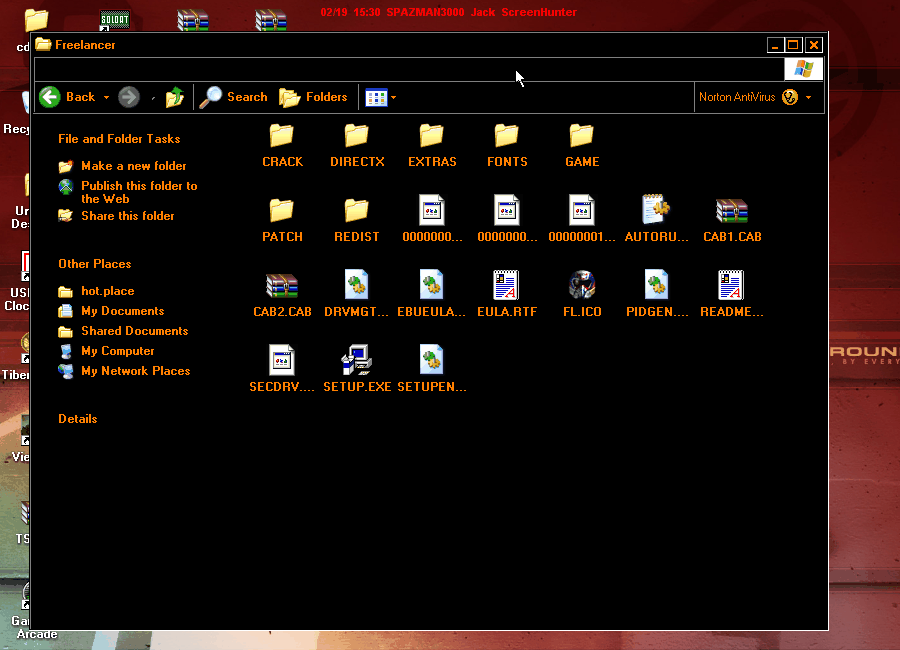Minimize the Freelancer window

(775, 45)
